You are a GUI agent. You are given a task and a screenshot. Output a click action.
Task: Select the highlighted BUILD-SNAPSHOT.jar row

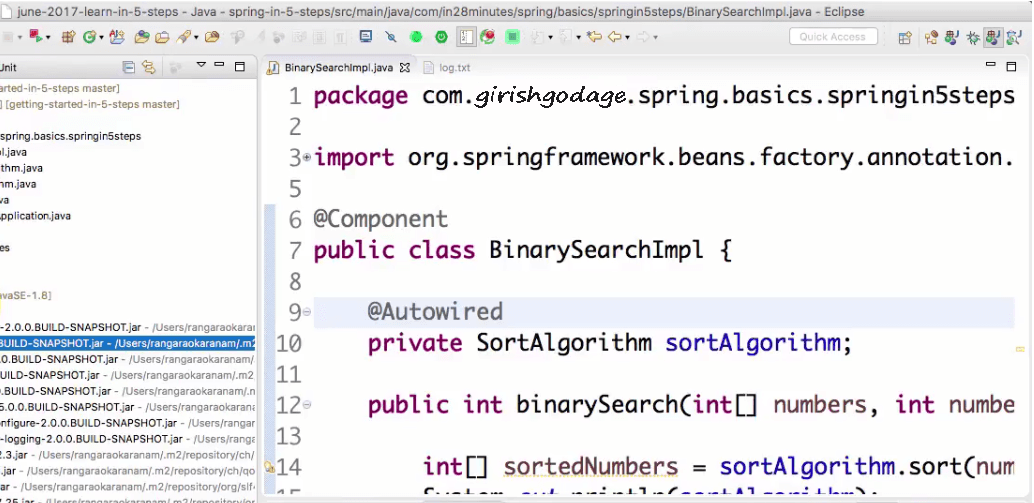(127, 343)
